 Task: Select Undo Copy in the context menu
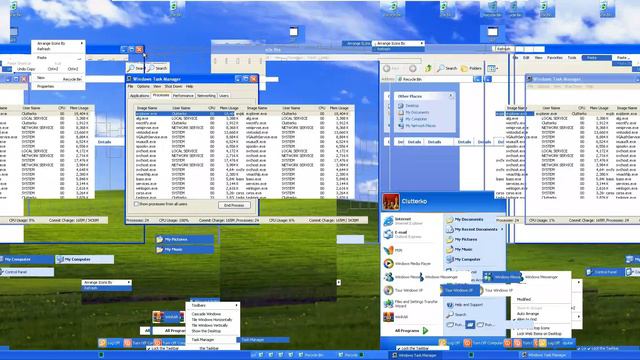26,69
